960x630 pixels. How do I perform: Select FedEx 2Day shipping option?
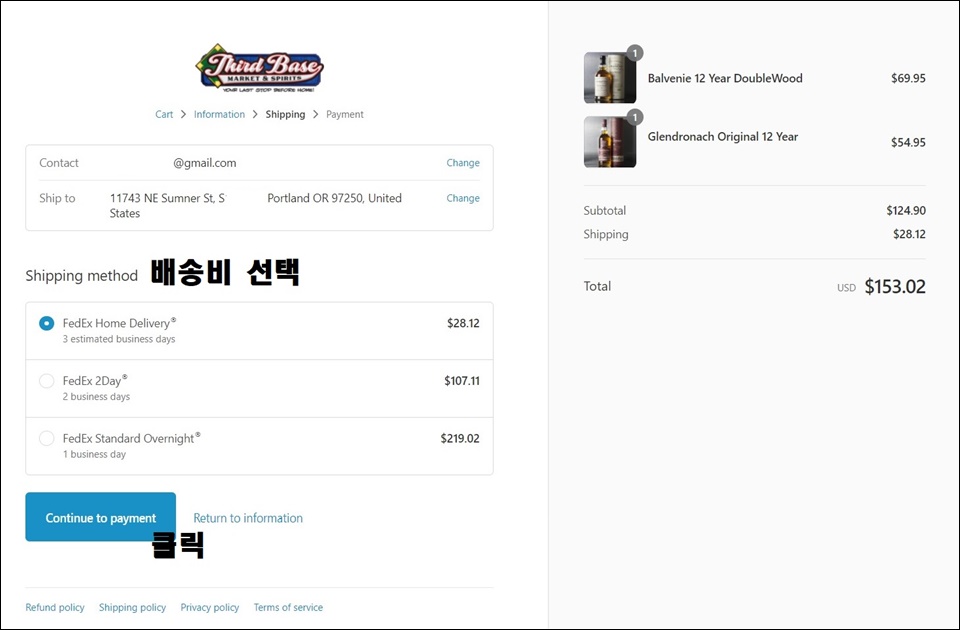click(x=47, y=381)
